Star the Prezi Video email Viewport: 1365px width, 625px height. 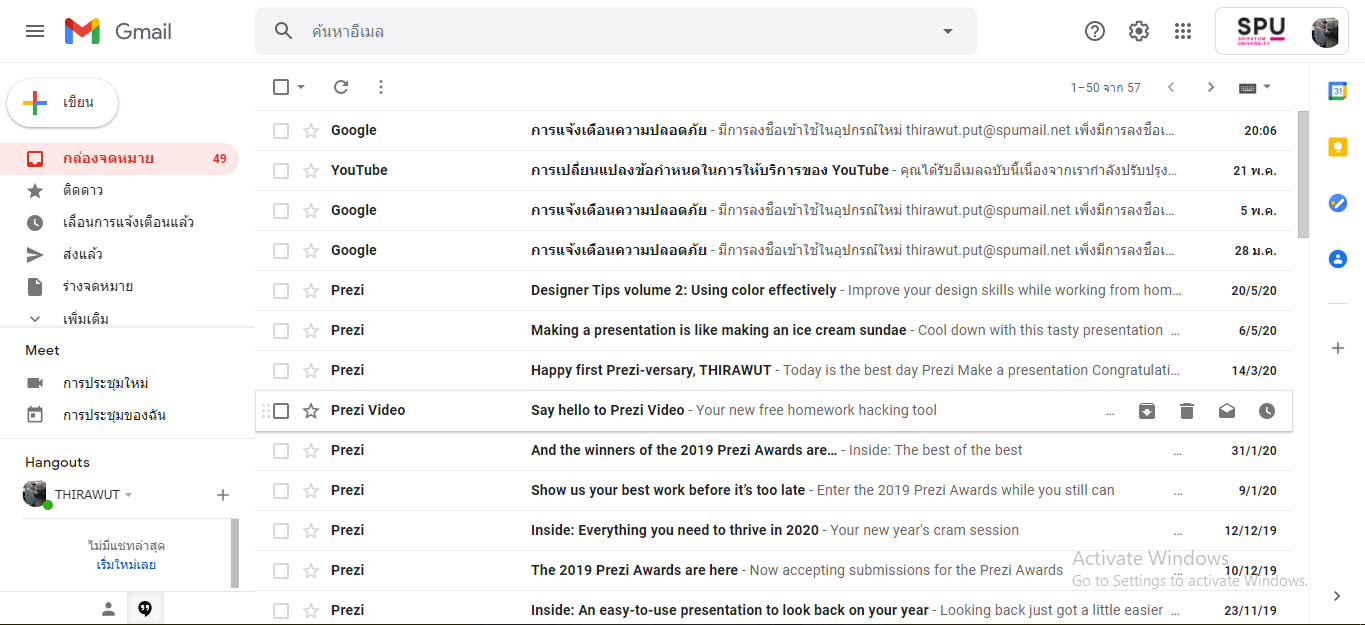(x=311, y=411)
